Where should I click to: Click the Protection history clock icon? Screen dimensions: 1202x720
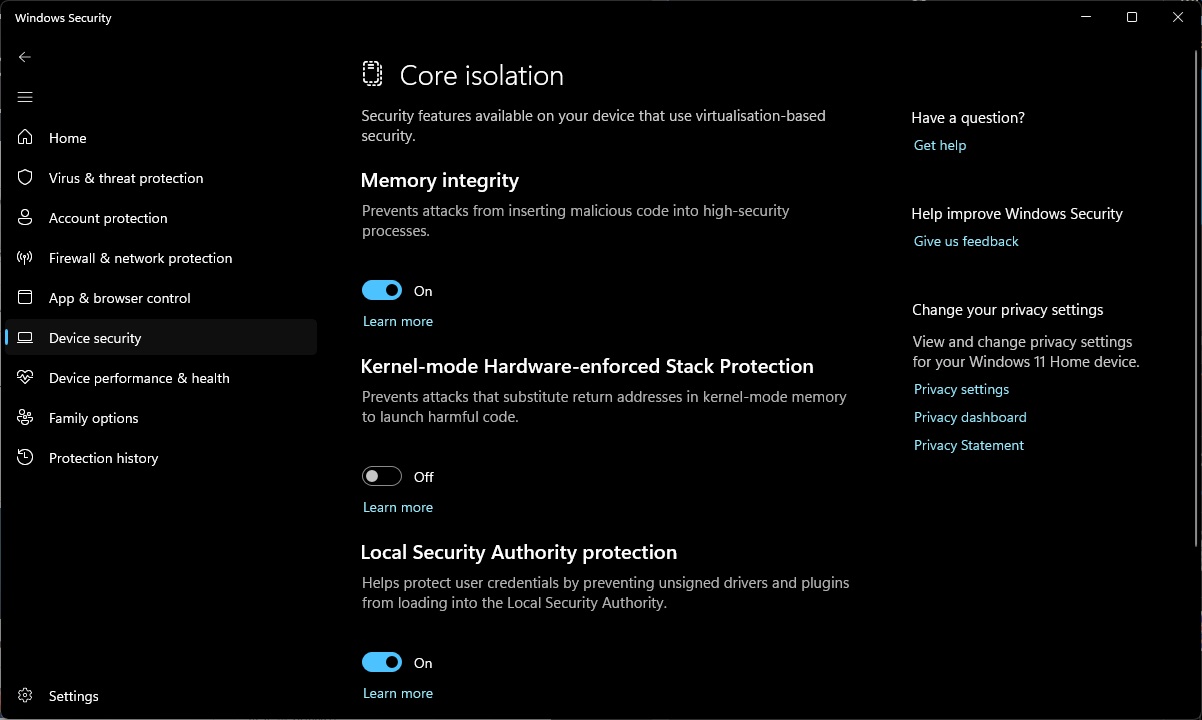(26, 458)
